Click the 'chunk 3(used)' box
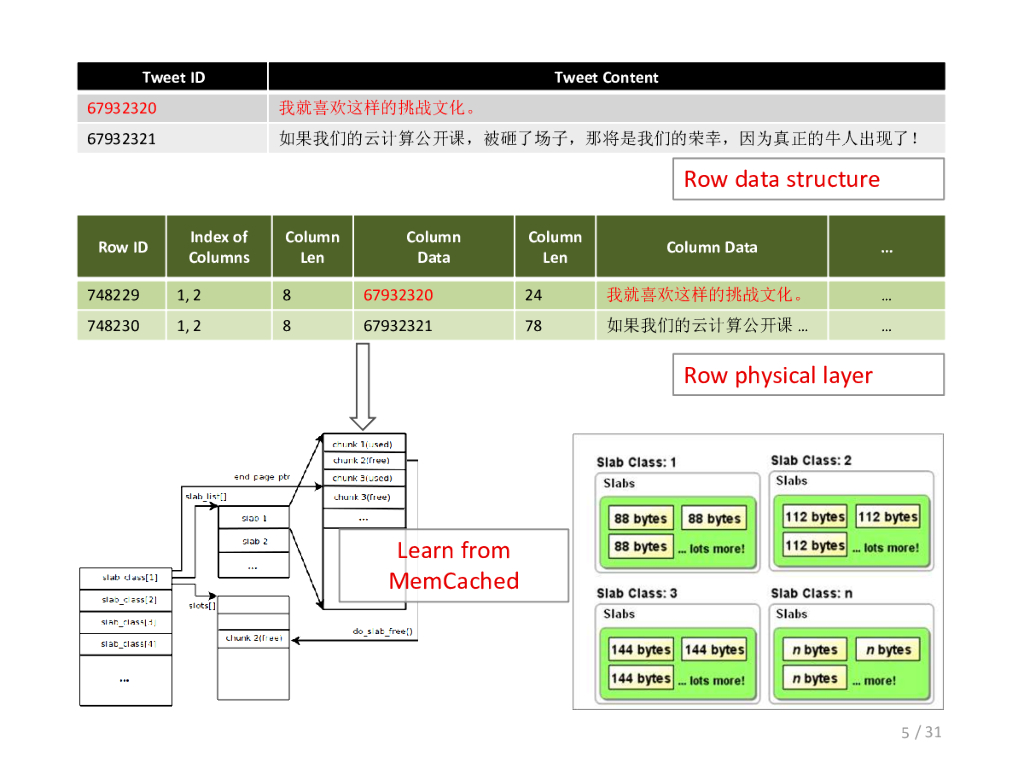Screen dimensions: 1024x768 click(x=364, y=478)
